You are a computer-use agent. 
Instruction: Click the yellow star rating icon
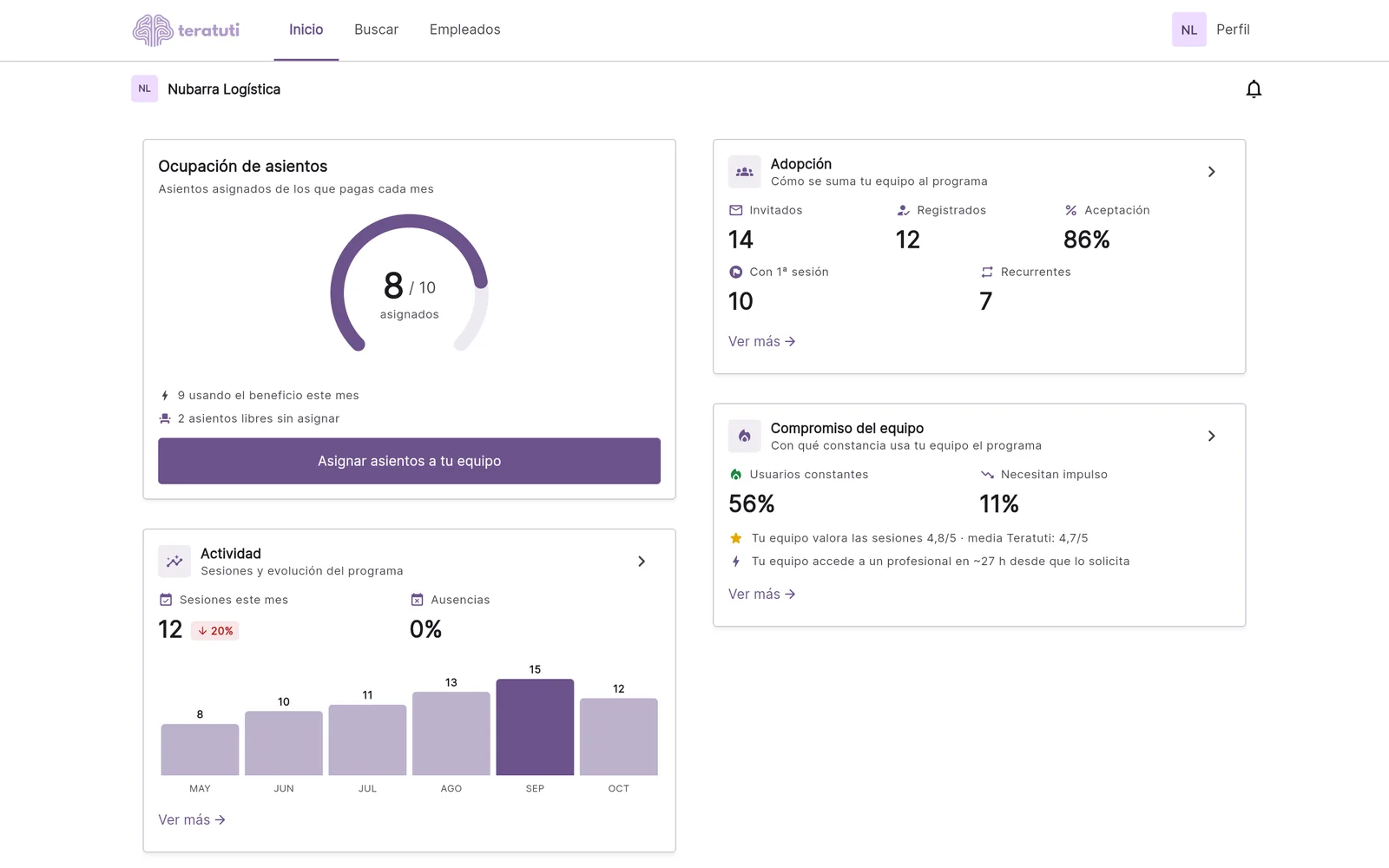click(735, 538)
